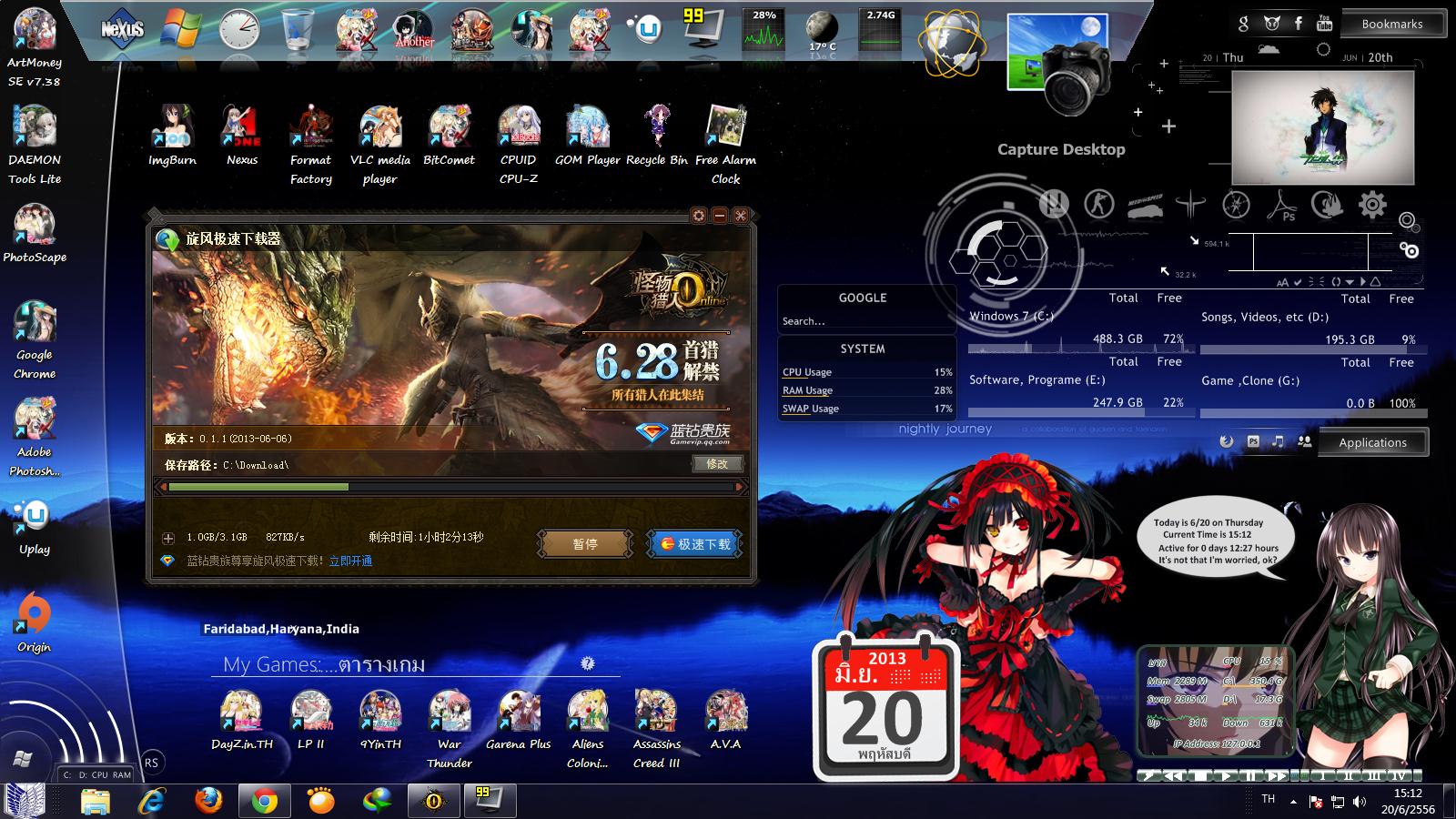Click the TH language indicator

pos(1269,799)
